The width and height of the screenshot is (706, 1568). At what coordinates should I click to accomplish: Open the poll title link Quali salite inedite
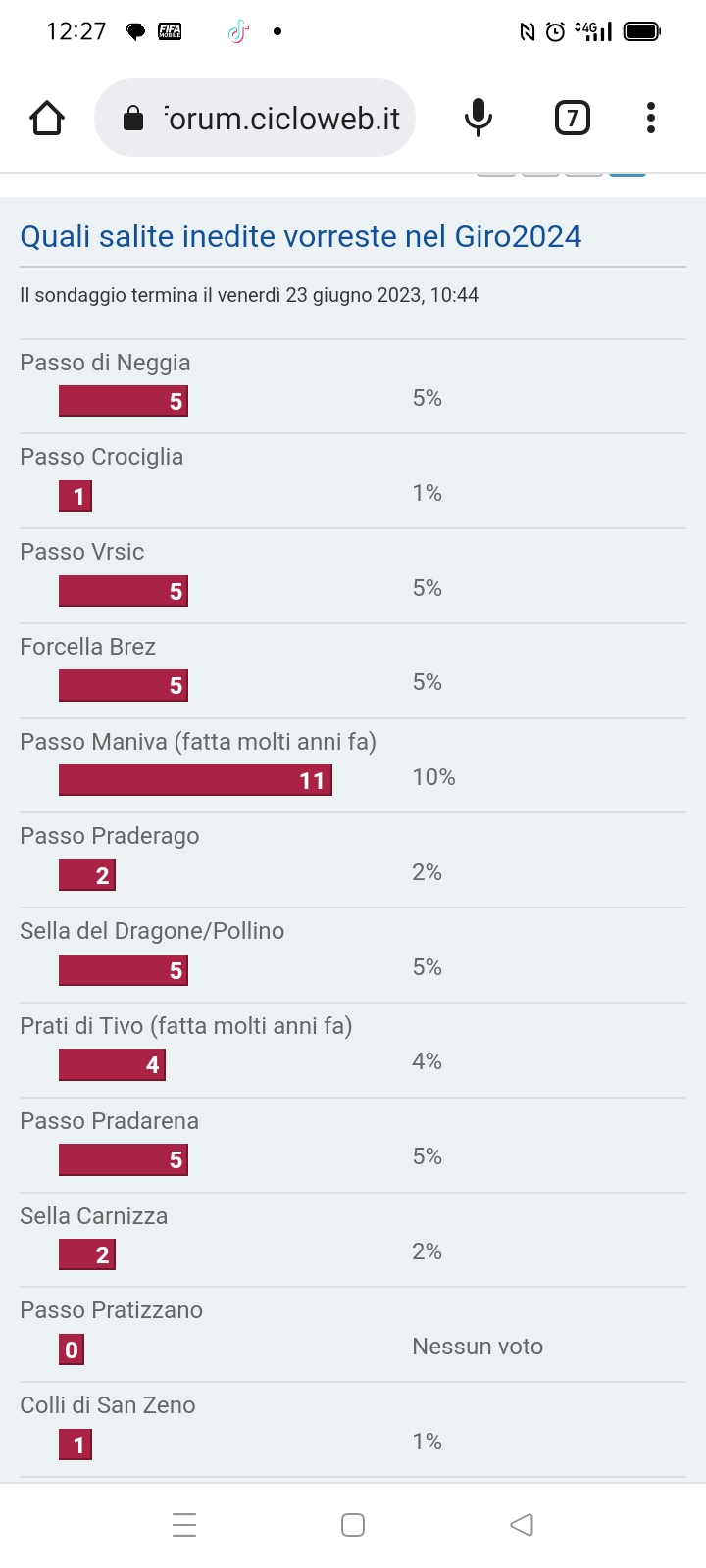coord(300,236)
